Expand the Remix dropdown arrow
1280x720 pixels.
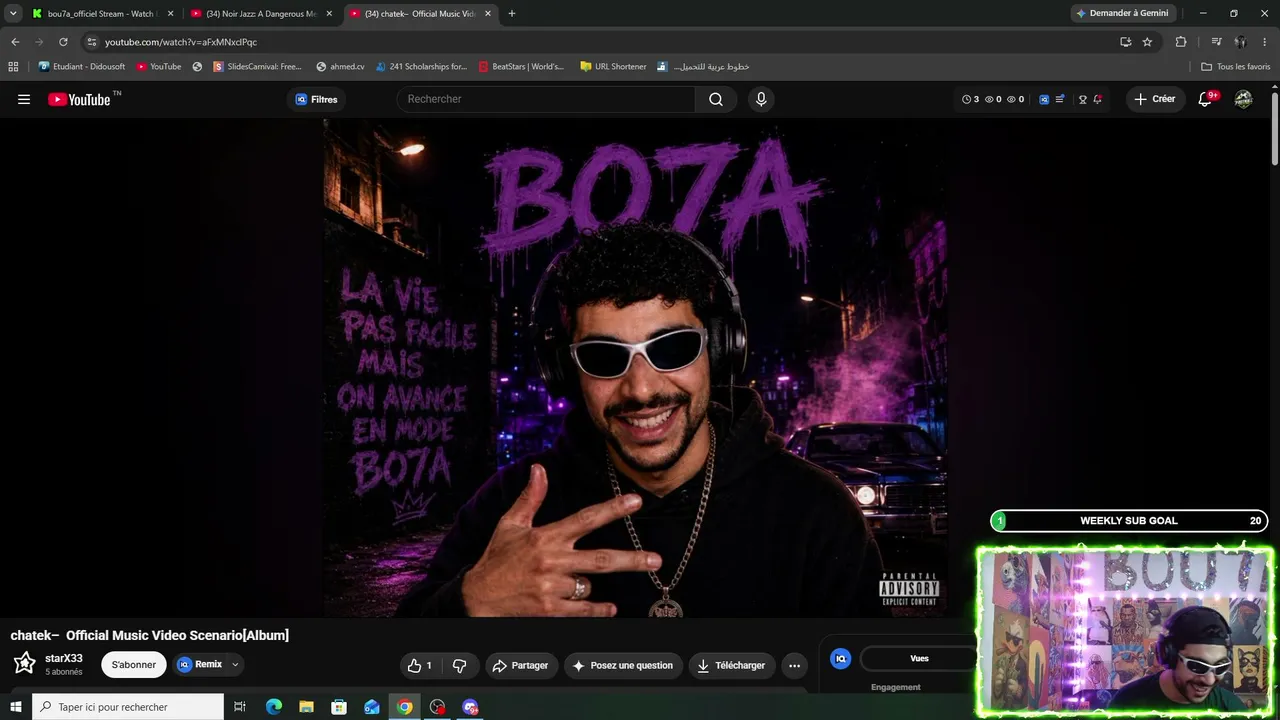tap(235, 665)
